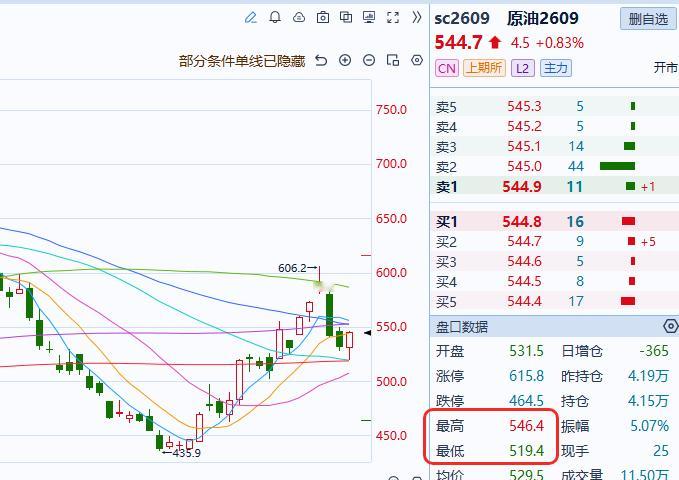This screenshot has height=480, width=679.
Task: Click the sc2609 contract code
Action: tap(462, 19)
